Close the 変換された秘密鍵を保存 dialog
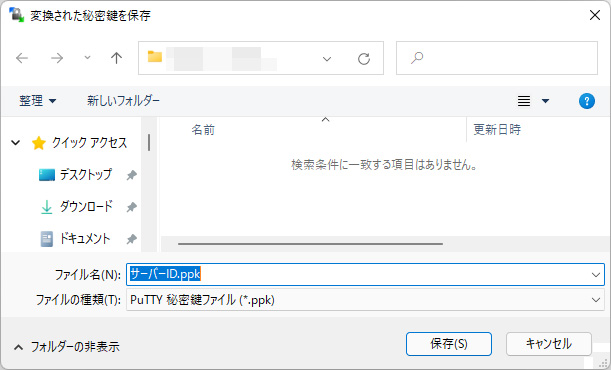The width and height of the screenshot is (611, 370). click(595, 15)
